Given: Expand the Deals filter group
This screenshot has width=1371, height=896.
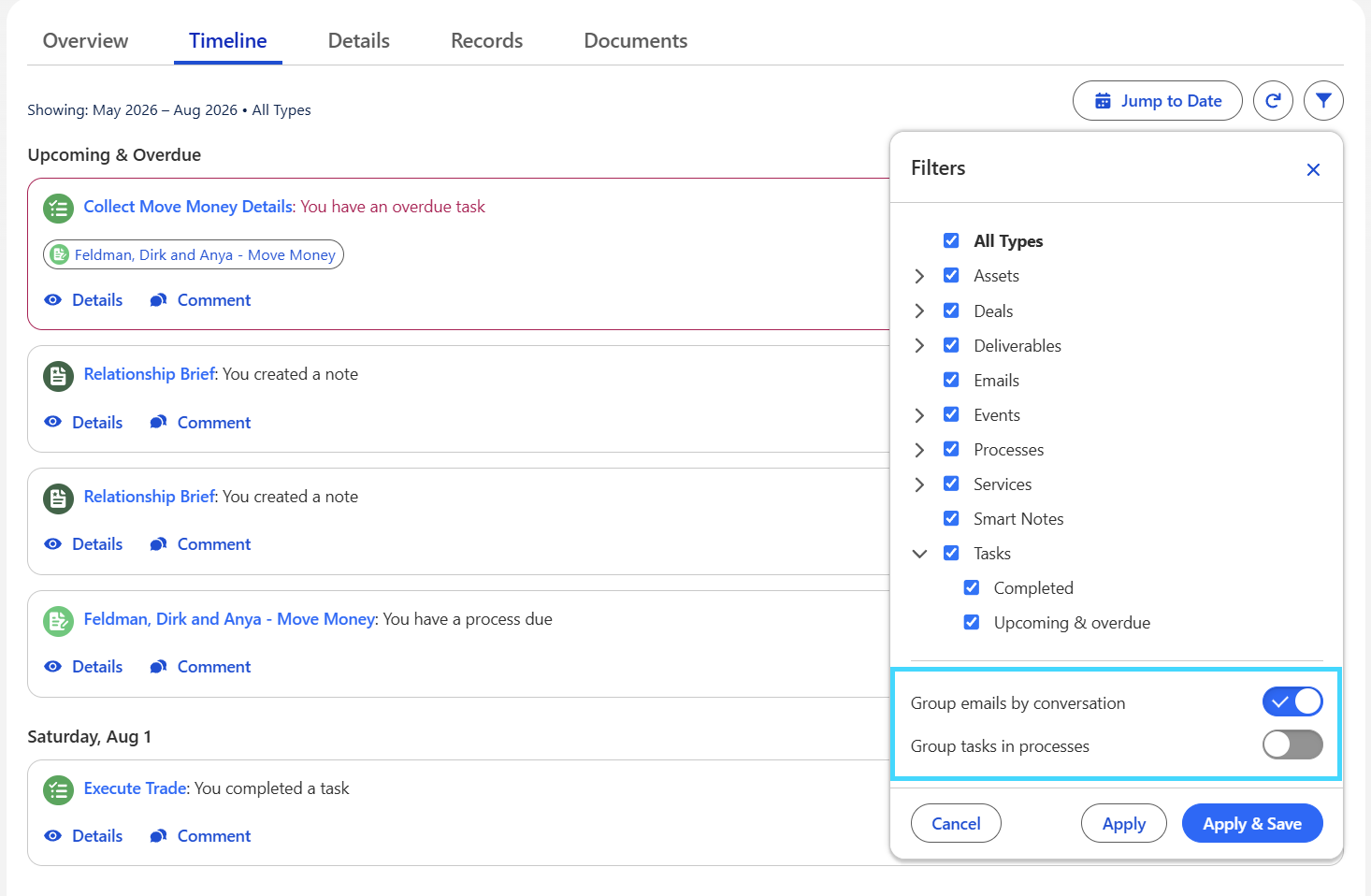Looking at the screenshot, I should [919, 311].
